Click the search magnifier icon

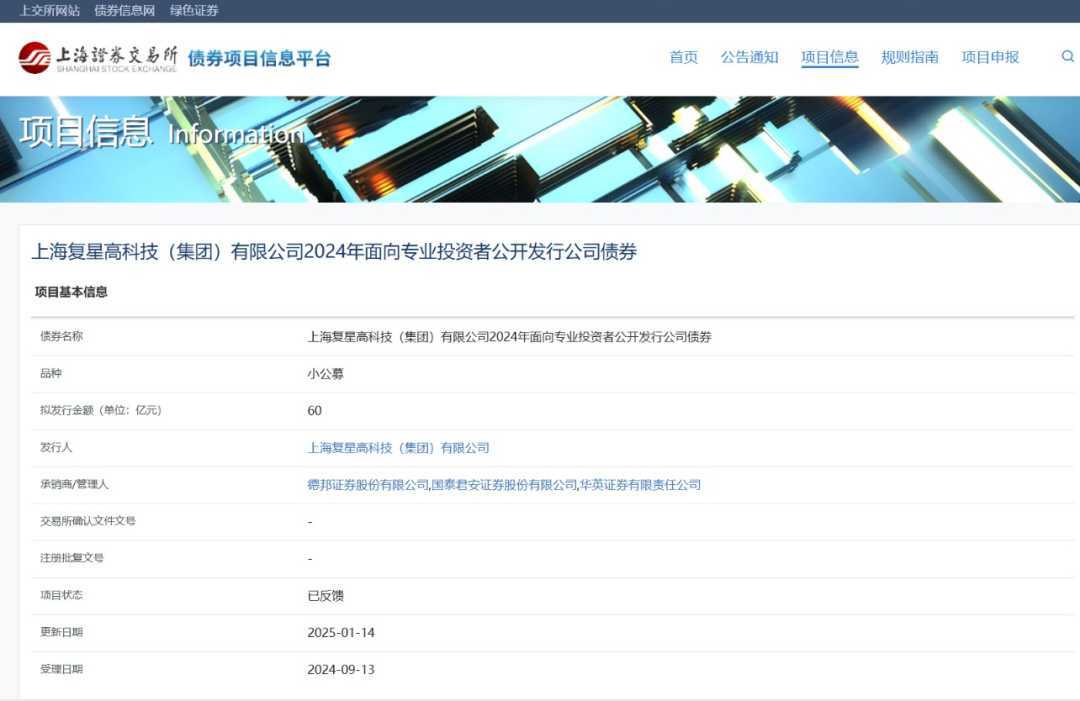1067,57
